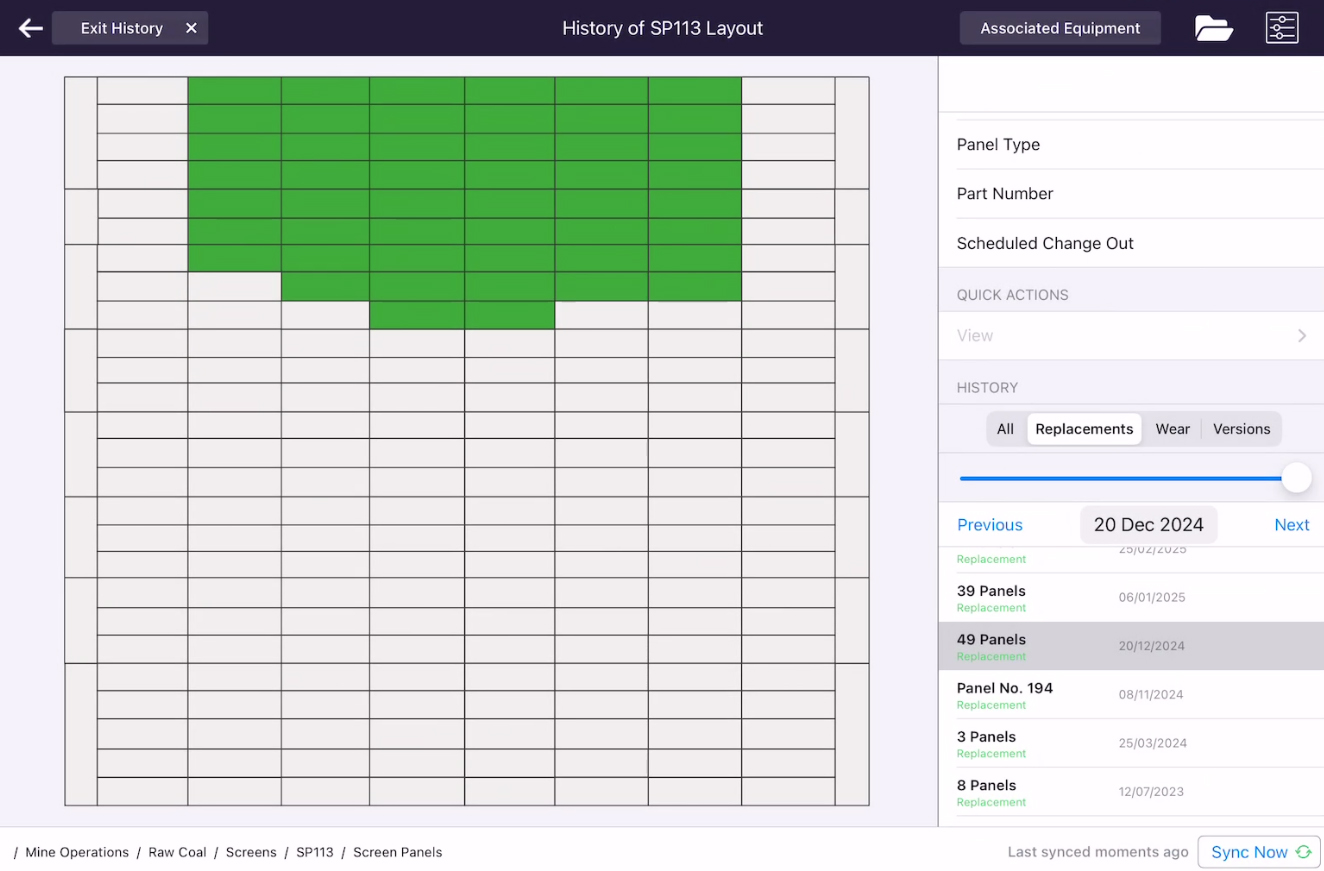Expand the View quick action chevron

1302,336
